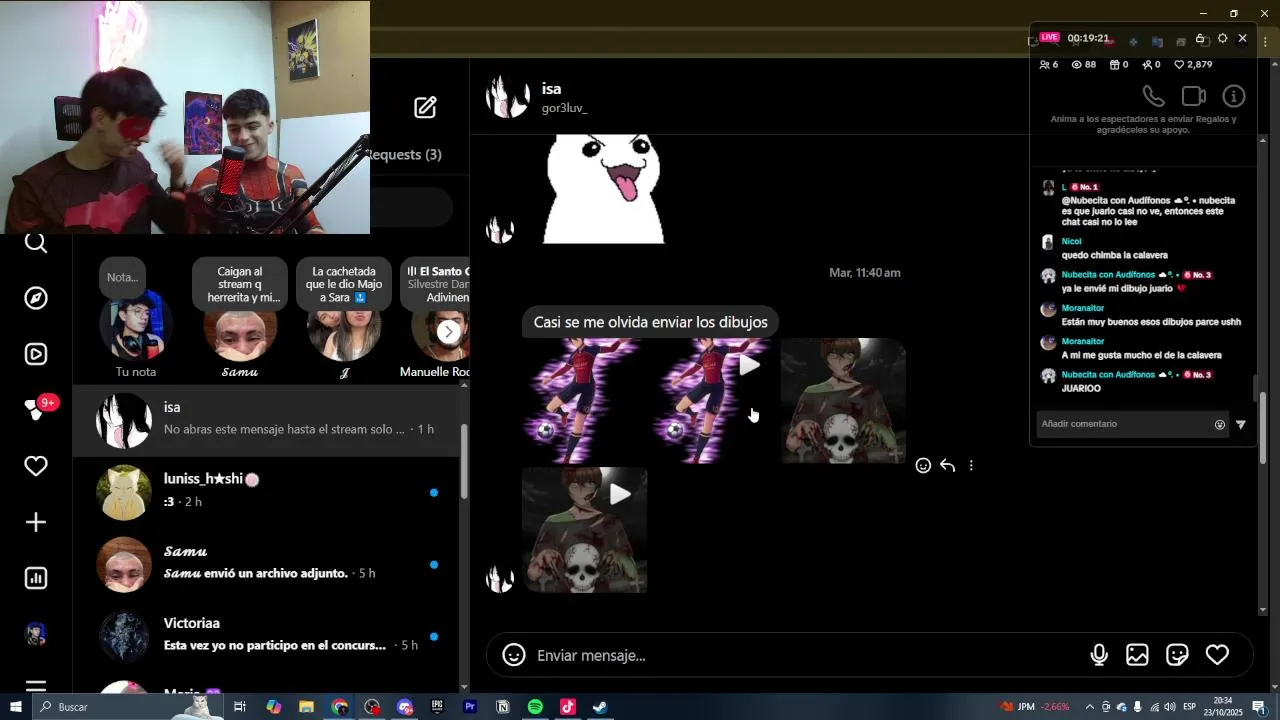Play the second soccer player video
The height and width of the screenshot is (720, 1280).
coord(712,401)
